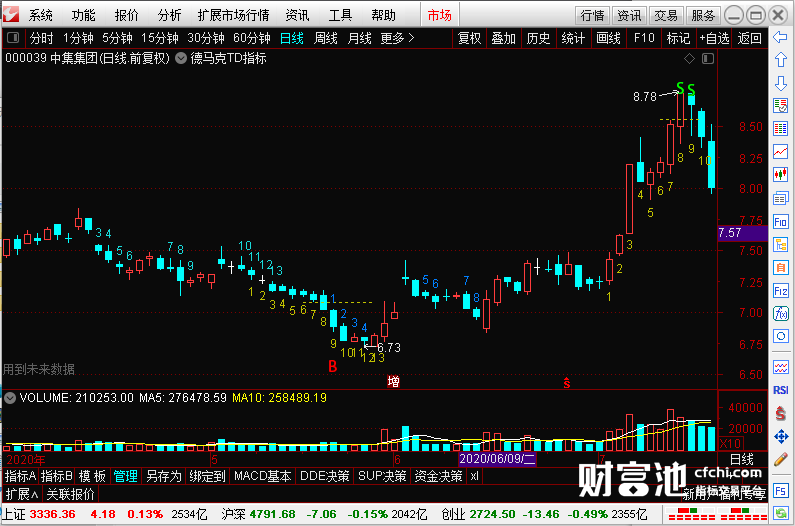Click the 复权 toolbar button
The height and width of the screenshot is (526, 795).
(x=469, y=38)
